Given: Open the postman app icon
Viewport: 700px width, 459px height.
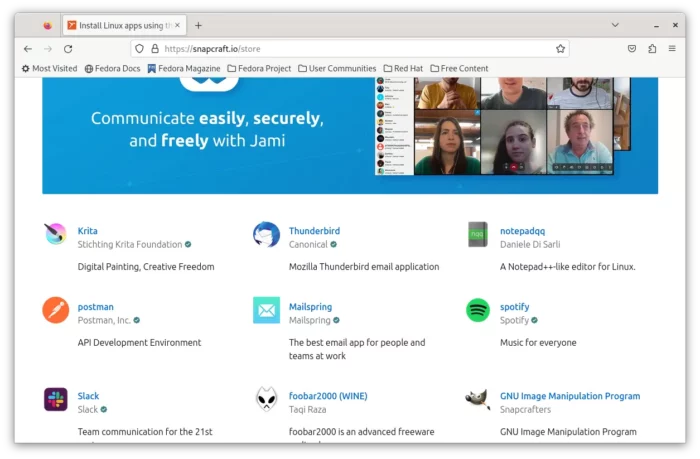Looking at the screenshot, I should click(x=56, y=310).
